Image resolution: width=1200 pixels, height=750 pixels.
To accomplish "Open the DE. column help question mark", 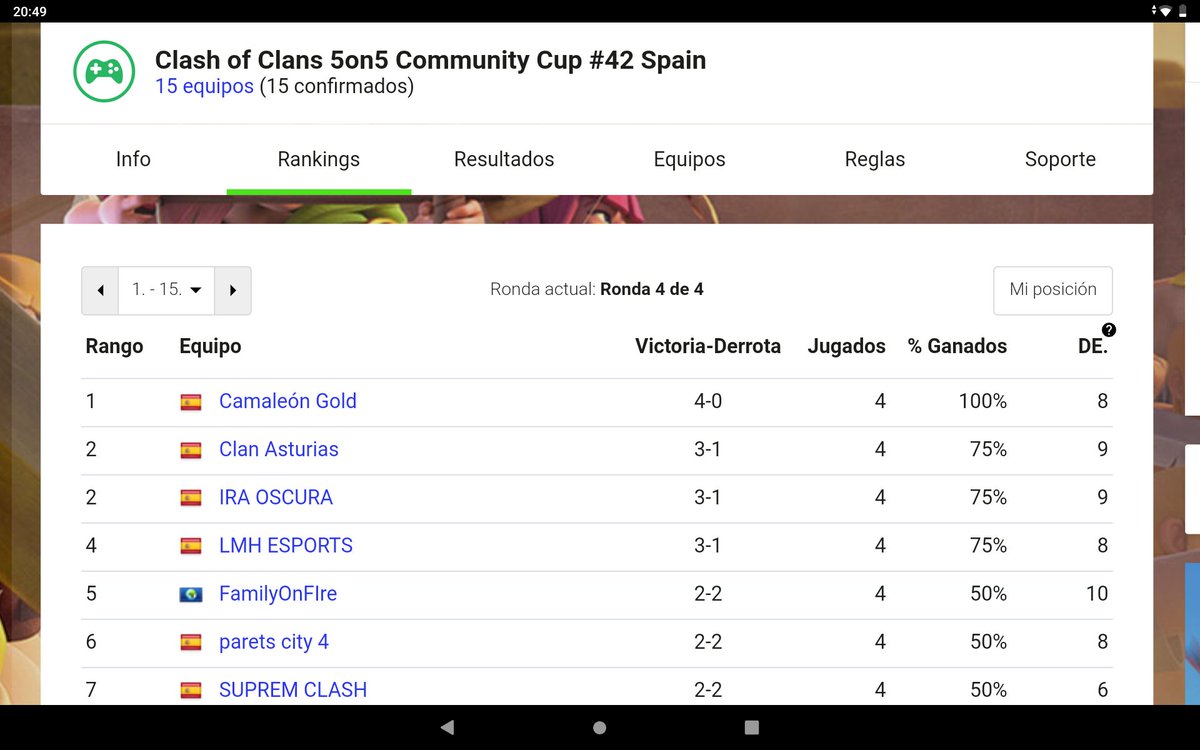I will pyautogui.click(x=1109, y=329).
